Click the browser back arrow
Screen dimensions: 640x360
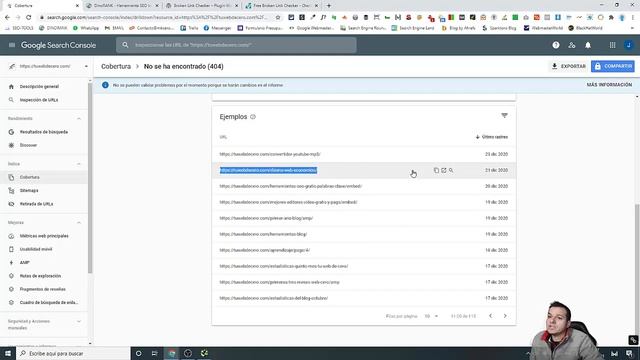(7, 17)
